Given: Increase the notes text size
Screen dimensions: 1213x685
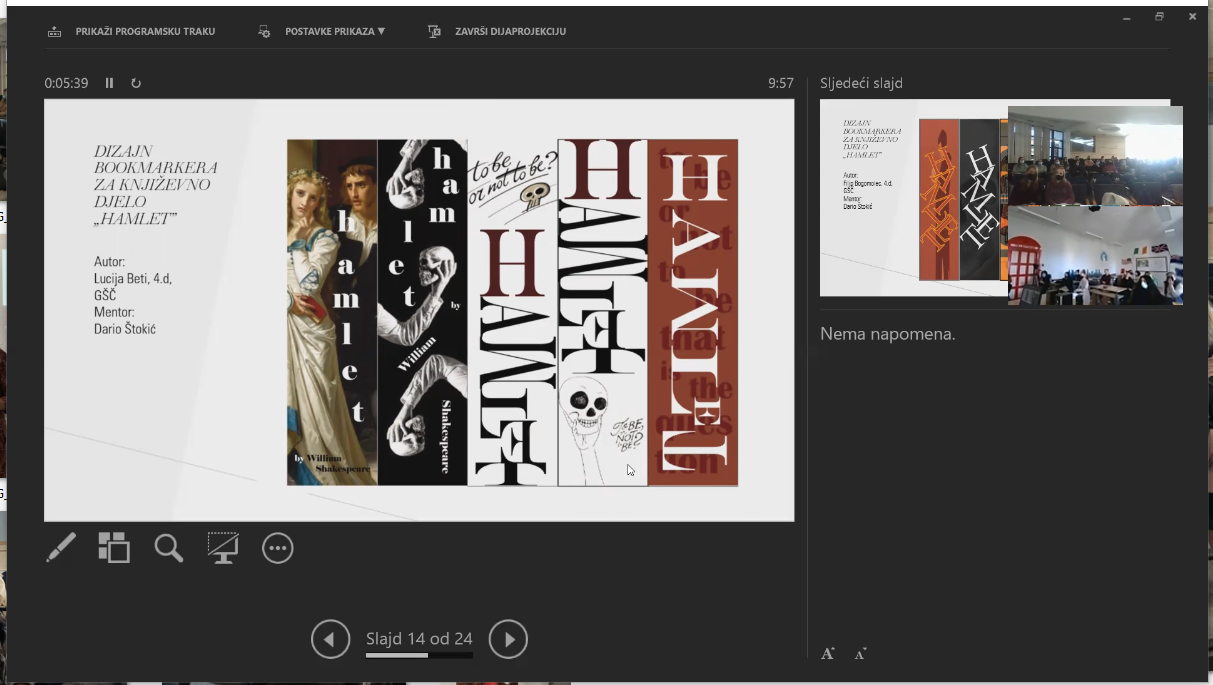Looking at the screenshot, I should tap(828, 654).
